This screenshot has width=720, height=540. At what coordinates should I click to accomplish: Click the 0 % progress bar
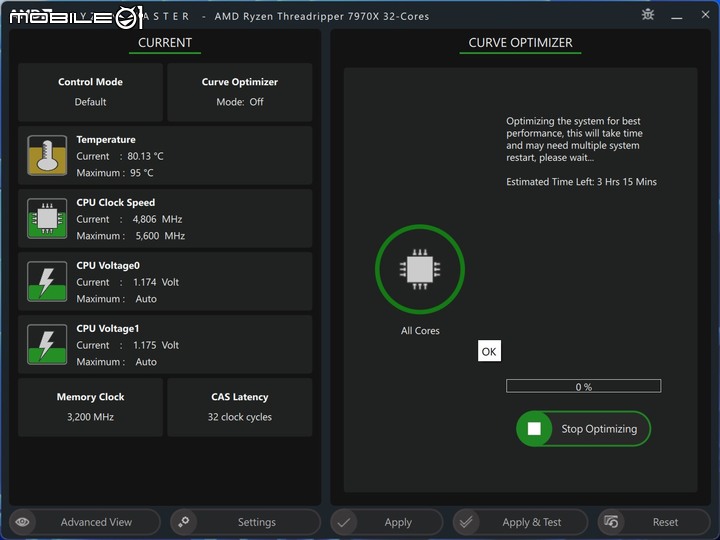coord(584,386)
